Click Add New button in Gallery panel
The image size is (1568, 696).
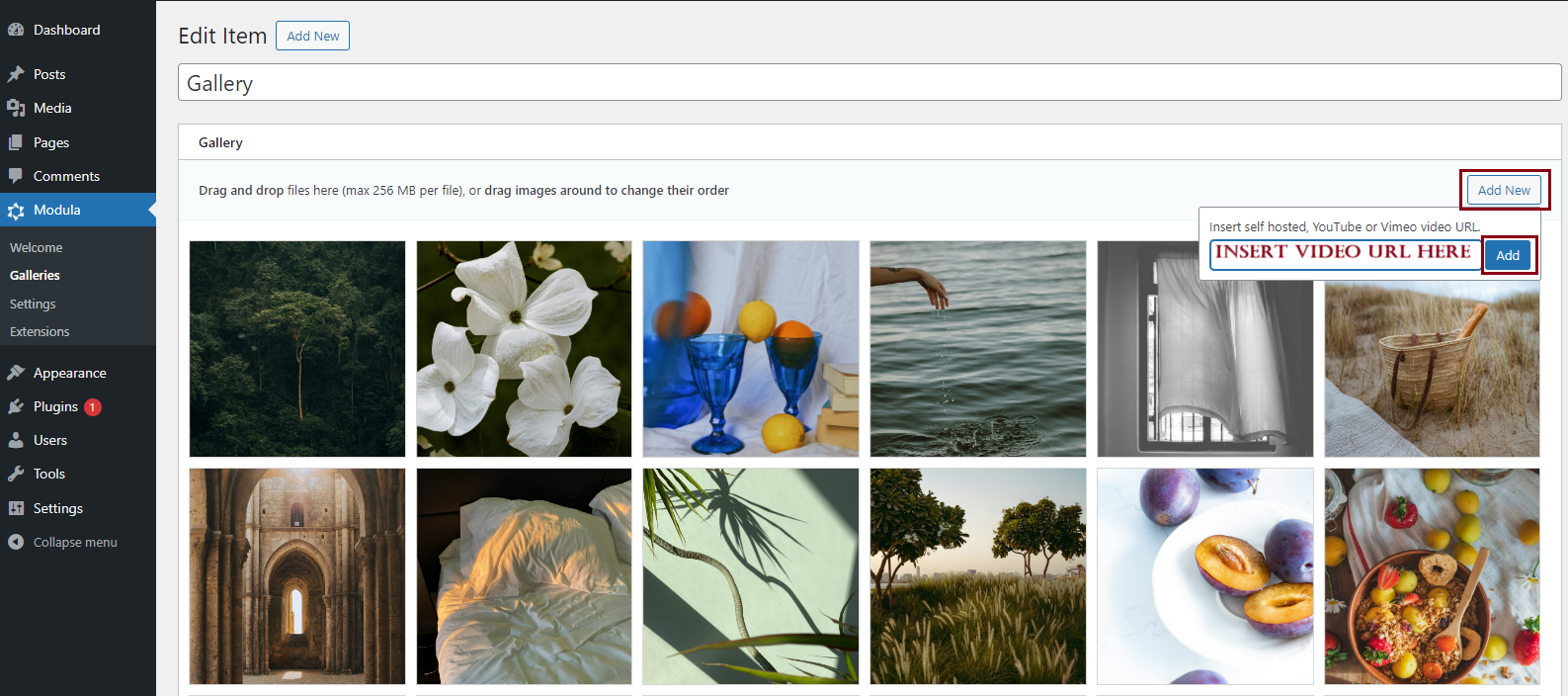click(1503, 190)
